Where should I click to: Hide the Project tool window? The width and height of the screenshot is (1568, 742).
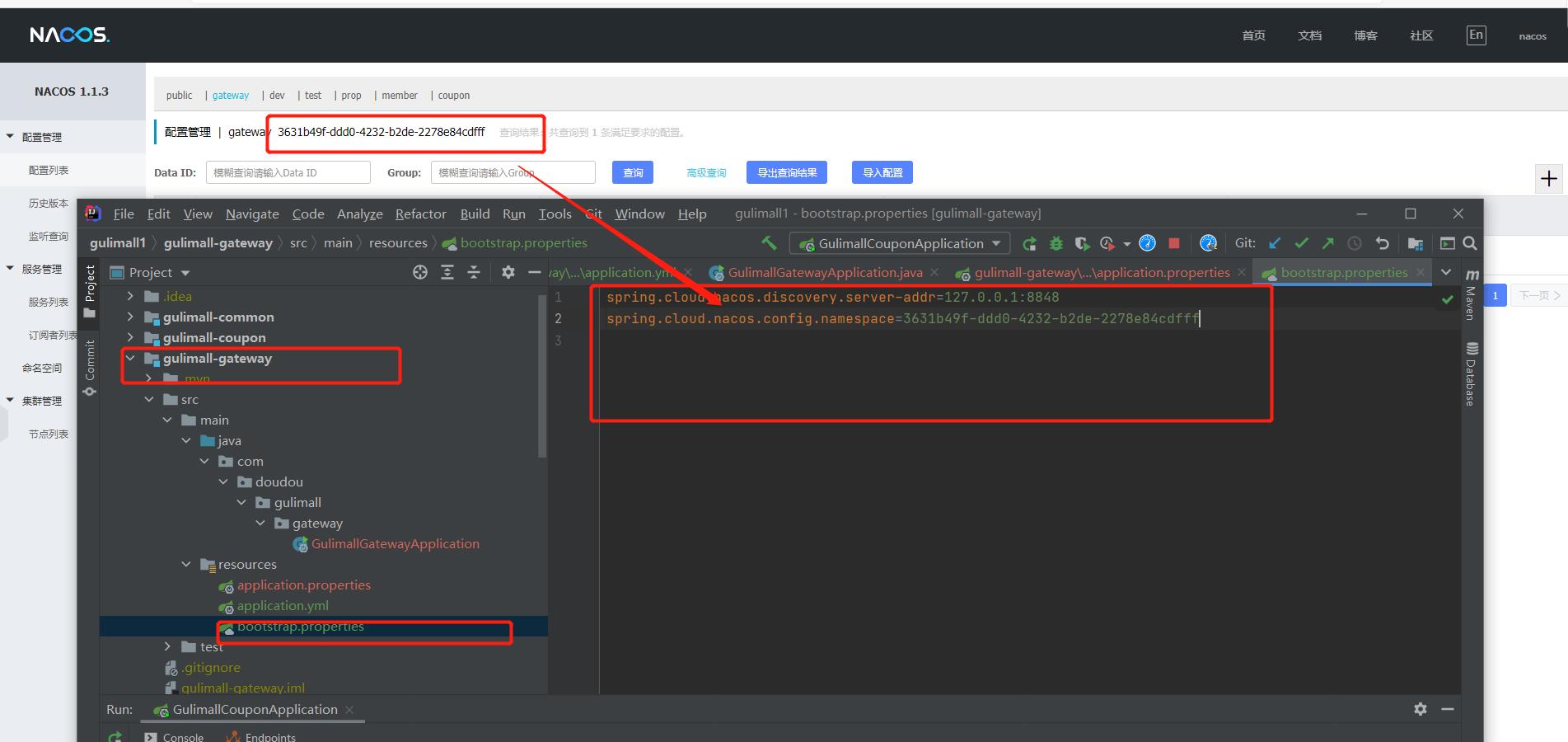point(534,272)
